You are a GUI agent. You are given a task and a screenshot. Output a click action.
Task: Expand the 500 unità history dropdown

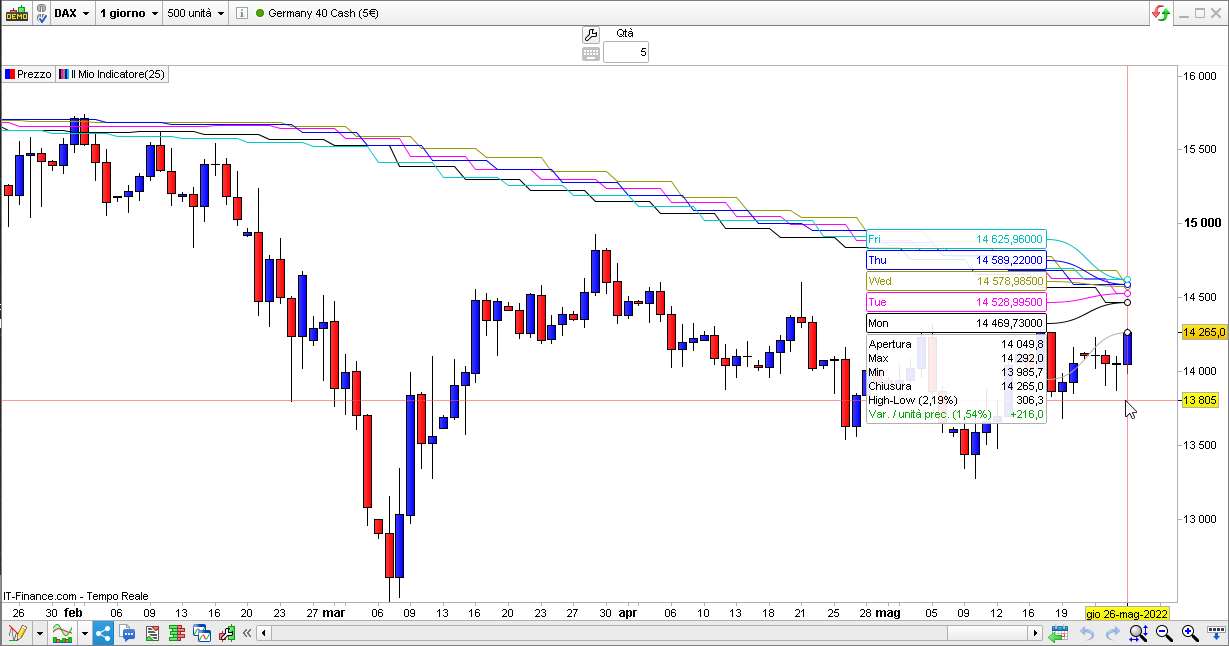point(196,13)
